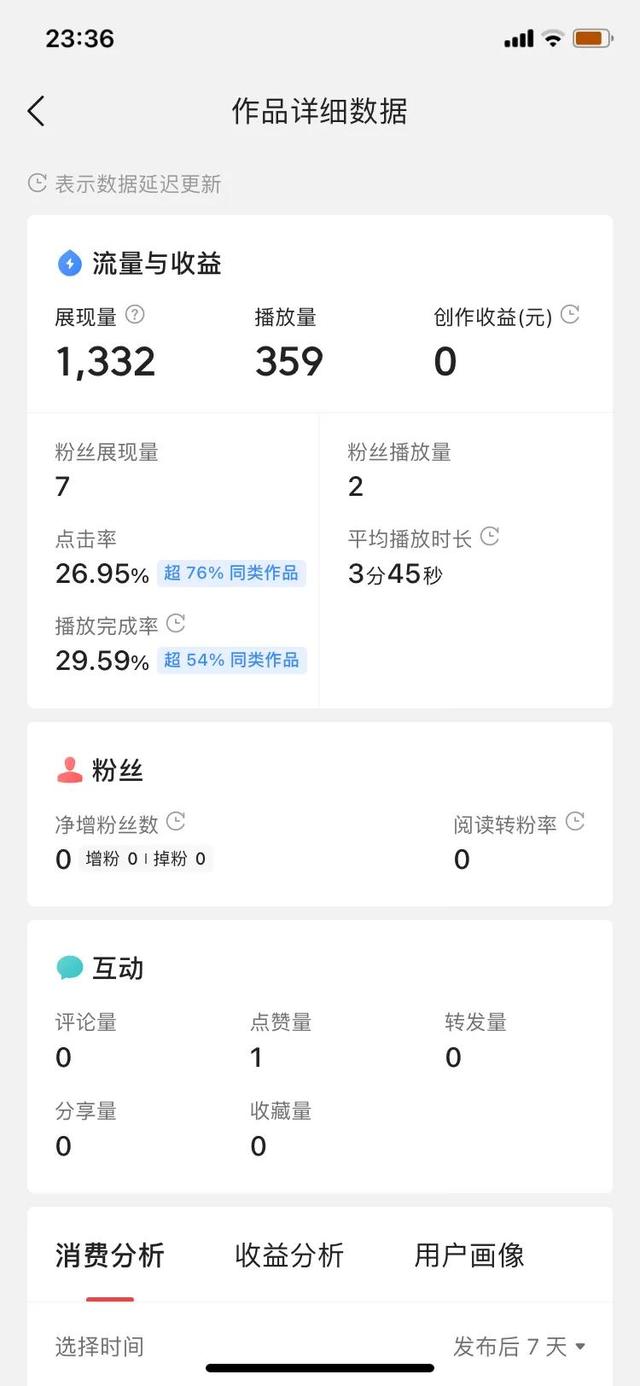Tap the back arrow icon
The image size is (640, 1386).
(x=37, y=111)
